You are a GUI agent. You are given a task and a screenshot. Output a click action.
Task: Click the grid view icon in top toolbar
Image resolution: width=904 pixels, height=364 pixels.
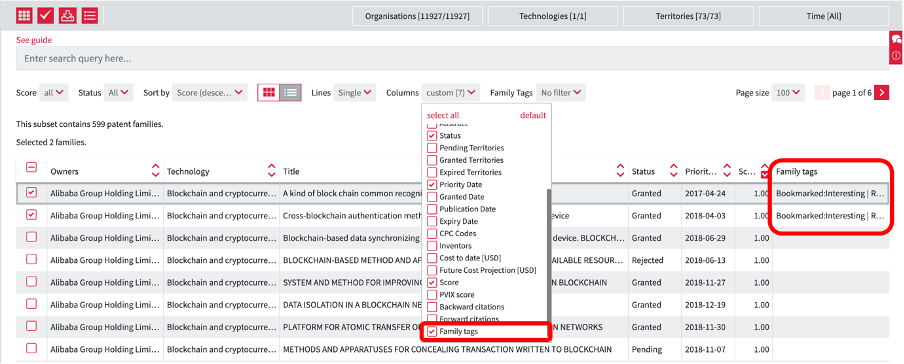pos(24,16)
